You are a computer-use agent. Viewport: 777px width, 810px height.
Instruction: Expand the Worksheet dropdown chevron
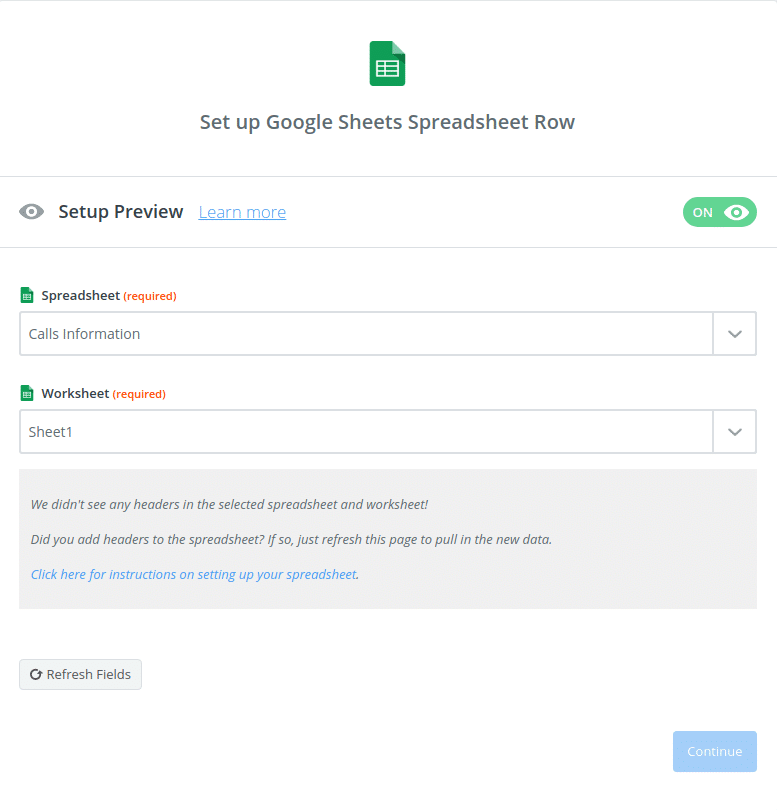[x=735, y=431]
